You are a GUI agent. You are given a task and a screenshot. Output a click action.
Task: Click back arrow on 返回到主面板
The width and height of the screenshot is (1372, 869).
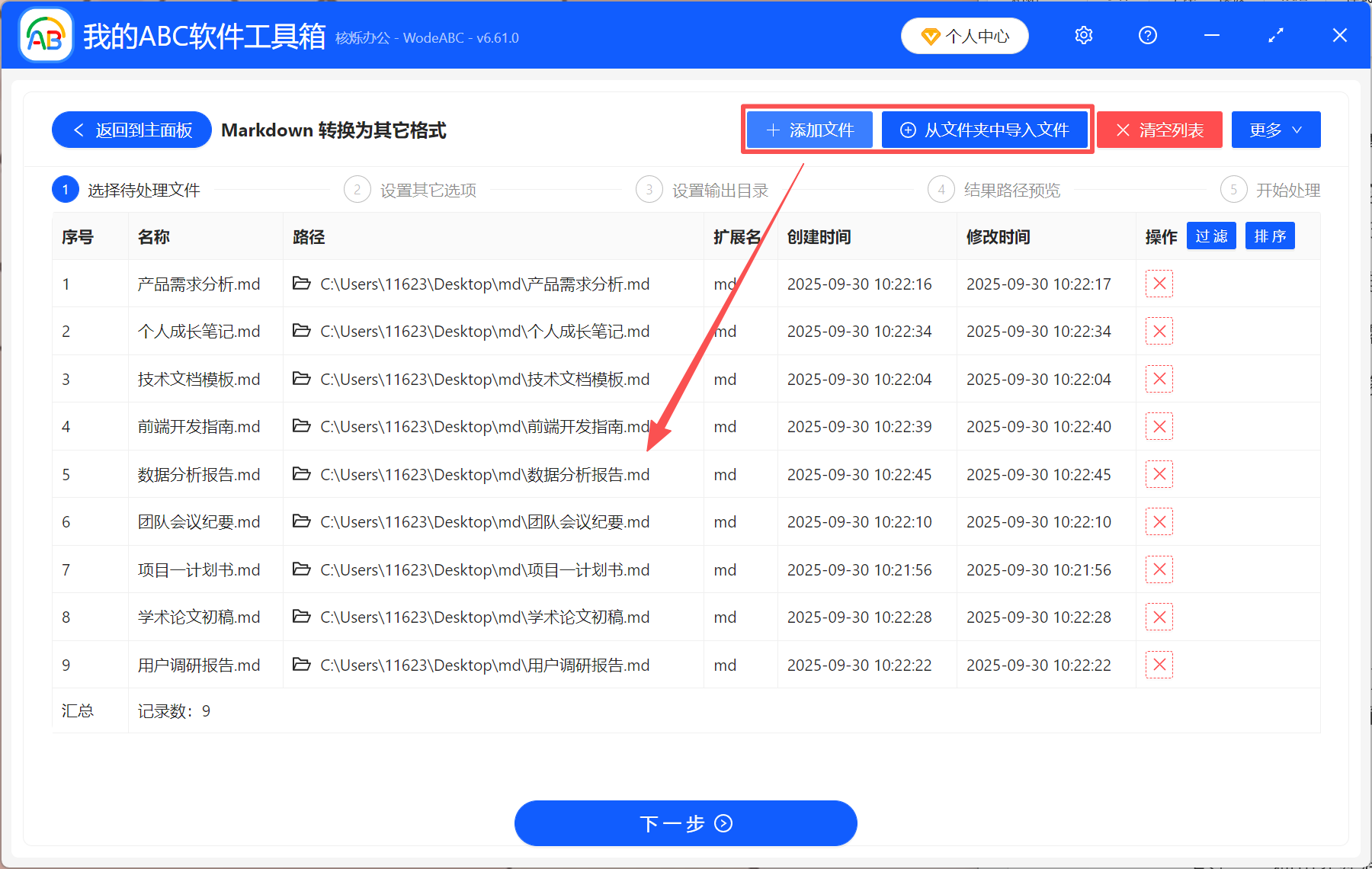pyautogui.click(x=79, y=130)
